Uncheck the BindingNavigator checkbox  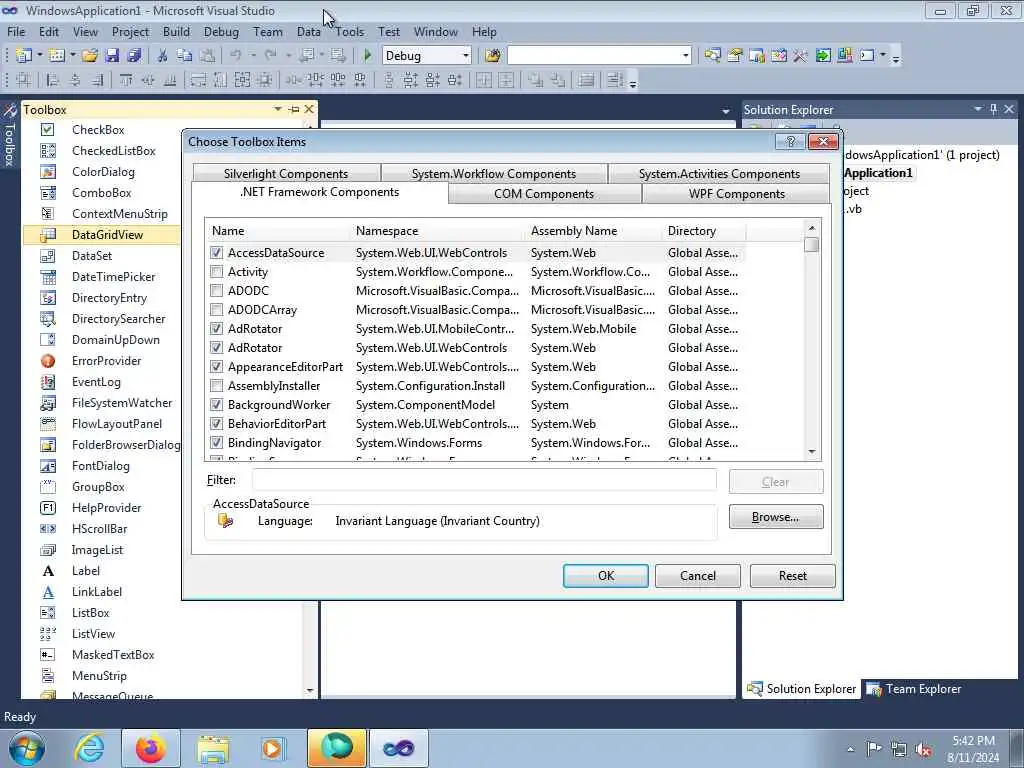click(216, 443)
